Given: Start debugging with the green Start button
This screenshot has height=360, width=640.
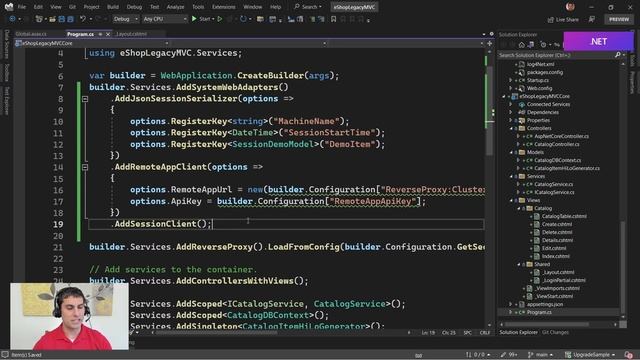Looking at the screenshot, I should [x=202, y=19].
